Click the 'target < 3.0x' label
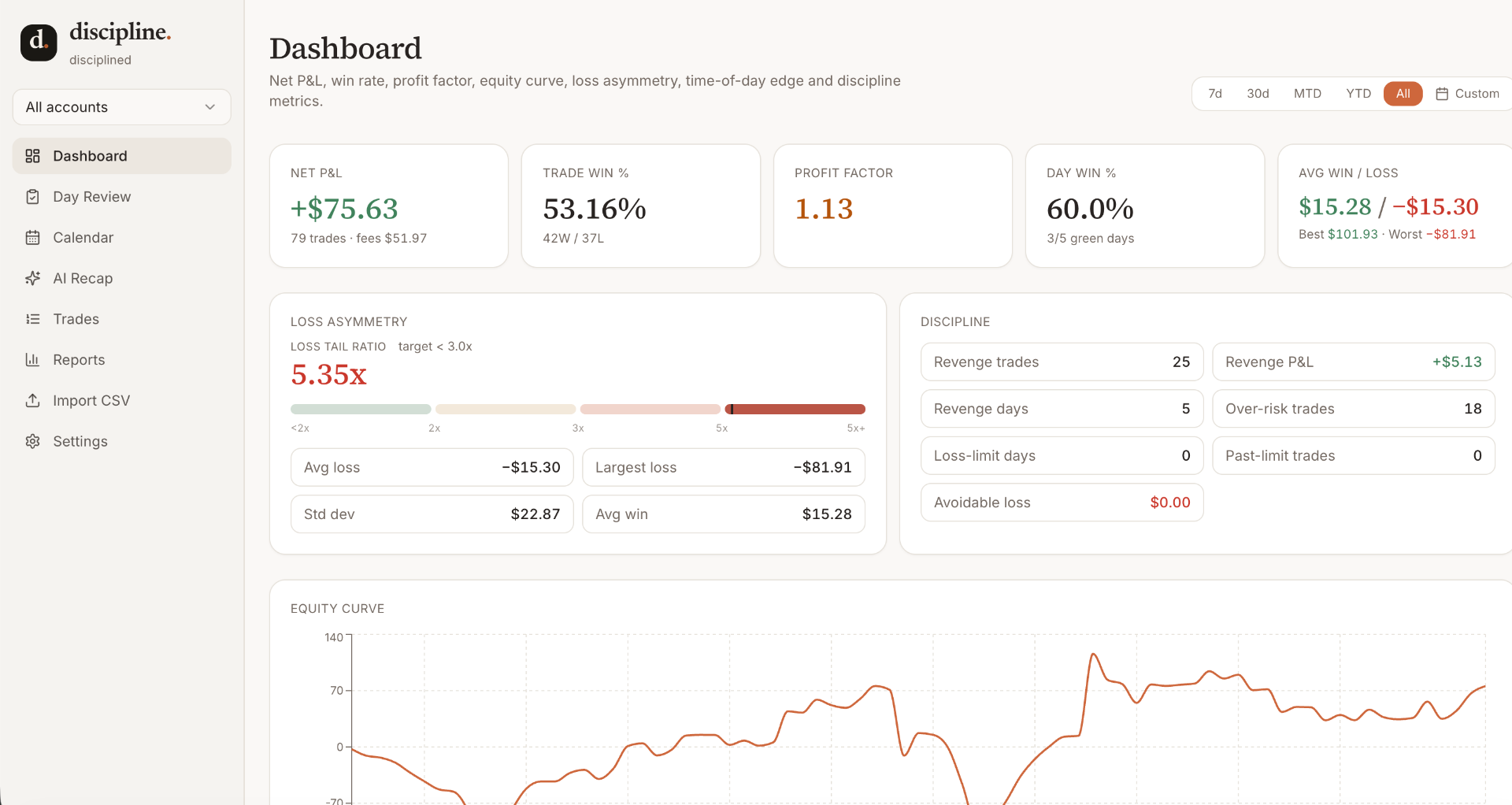Screen dimensions: 1512x805 pos(435,347)
